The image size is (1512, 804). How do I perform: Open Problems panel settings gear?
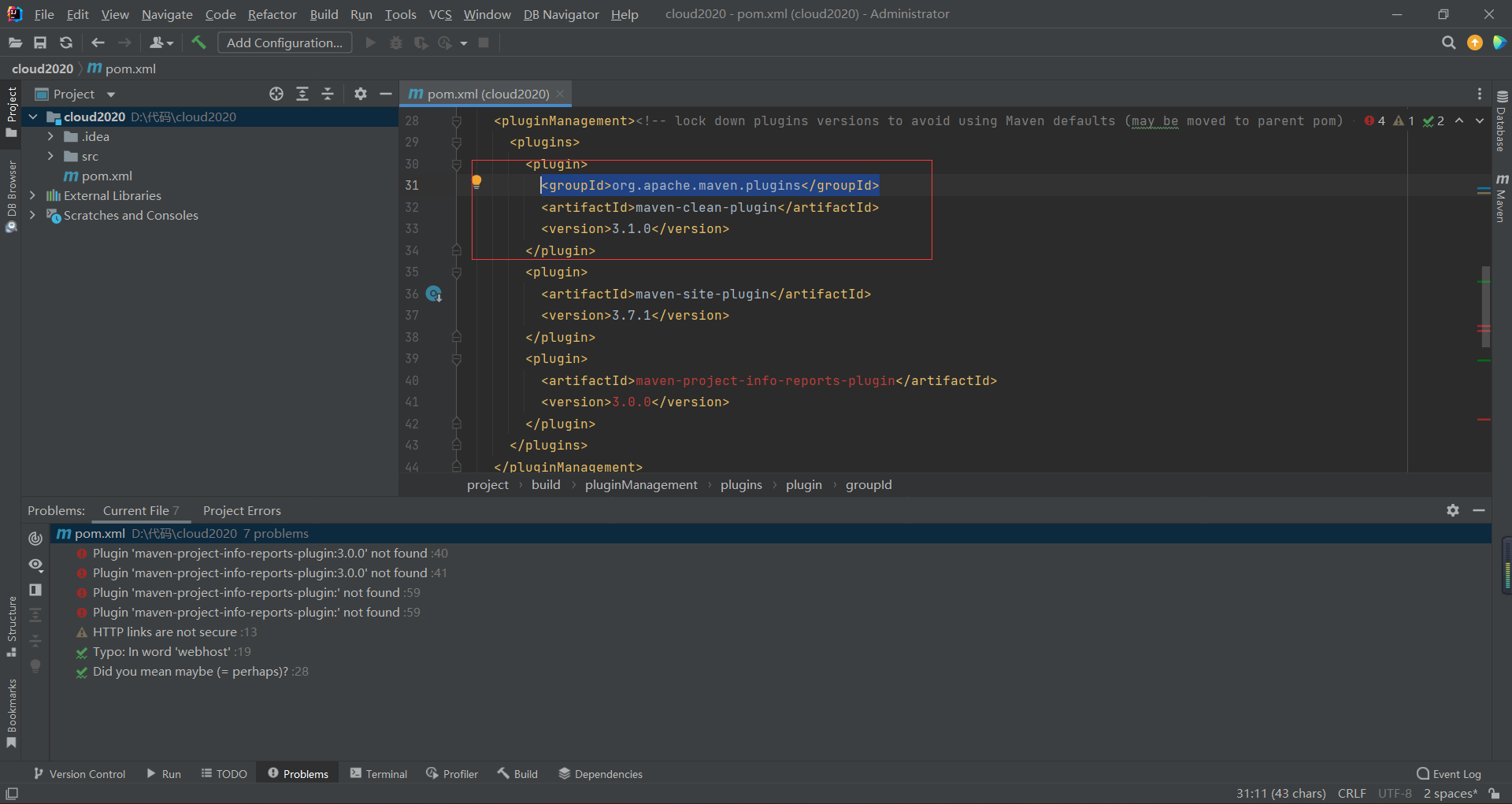(1453, 510)
